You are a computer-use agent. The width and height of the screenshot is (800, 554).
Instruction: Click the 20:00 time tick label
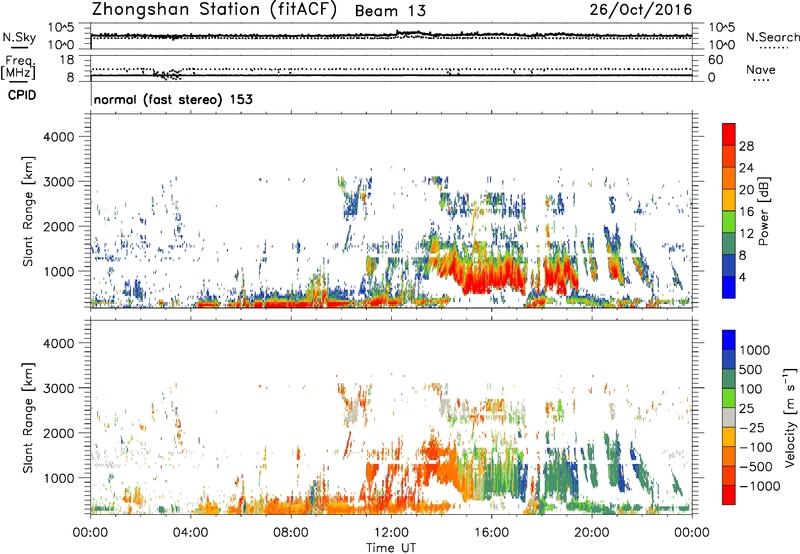591,533
